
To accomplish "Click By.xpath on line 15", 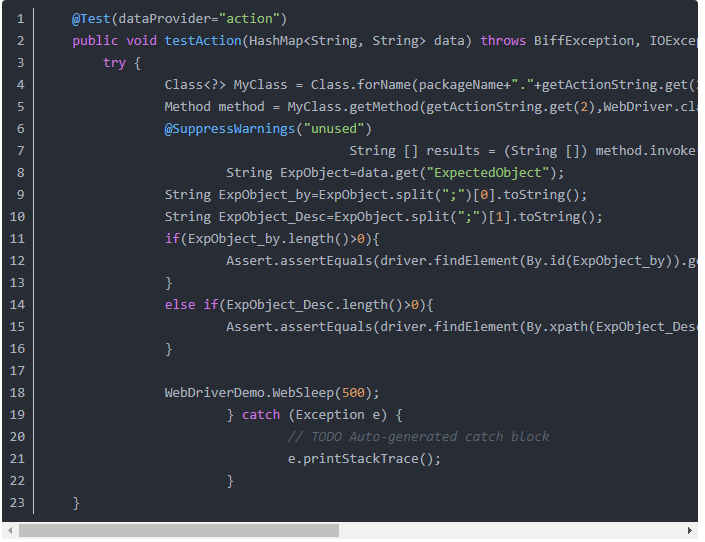I will [557, 327].
